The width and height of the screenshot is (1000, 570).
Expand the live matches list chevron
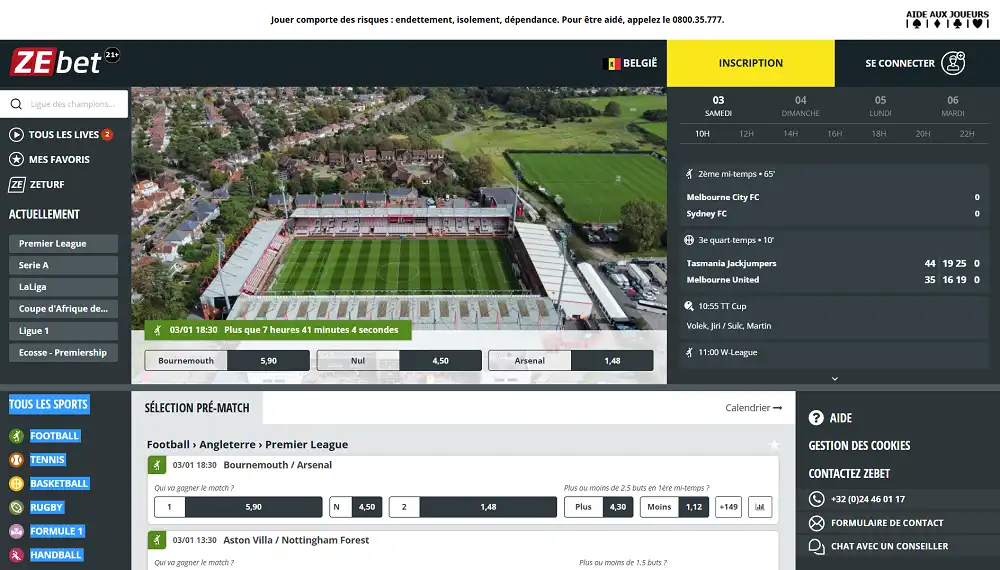click(835, 379)
